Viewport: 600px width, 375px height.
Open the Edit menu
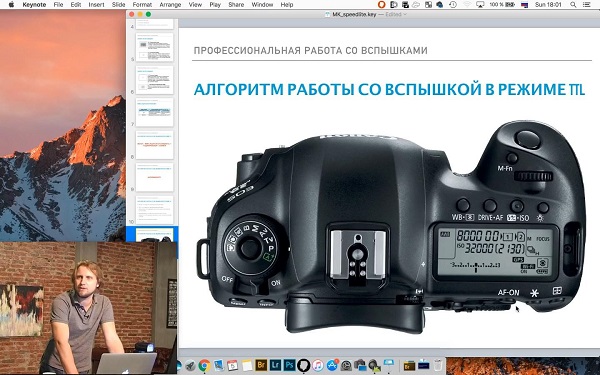tap(75, 5)
